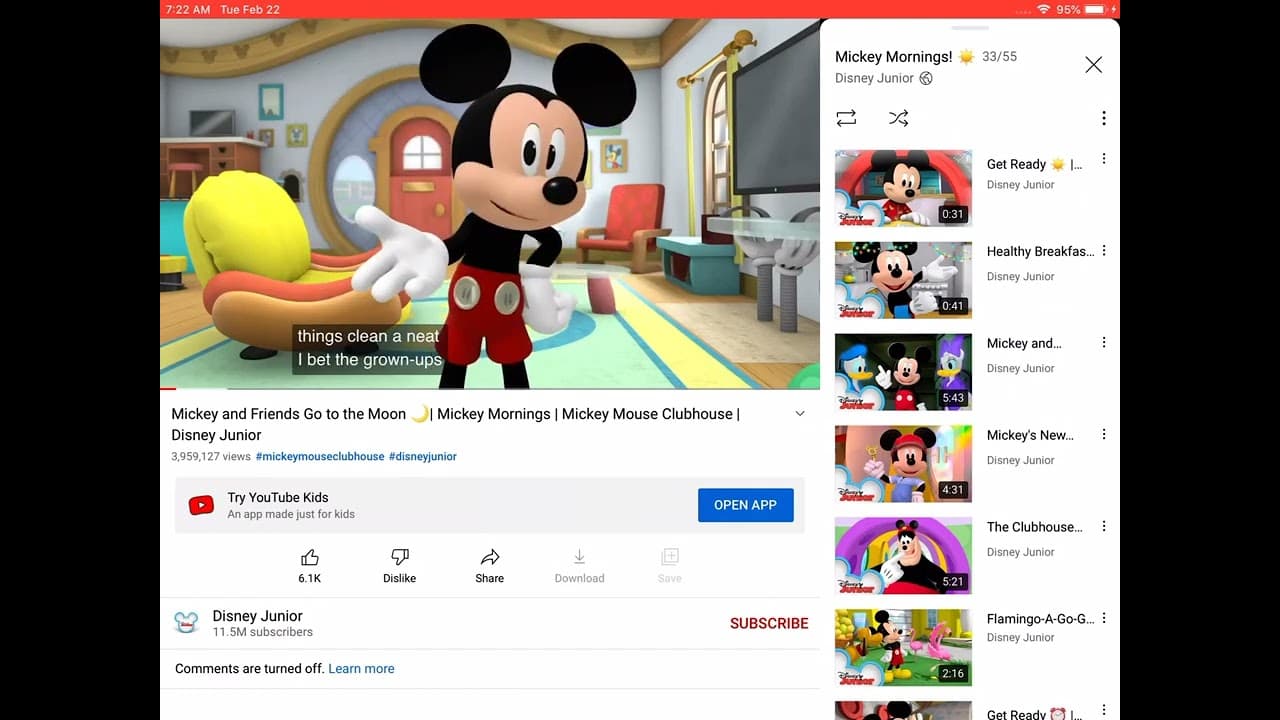1280x720 pixels.
Task: Open options for Mickey and... video
Action: [x=1104, y=342]
